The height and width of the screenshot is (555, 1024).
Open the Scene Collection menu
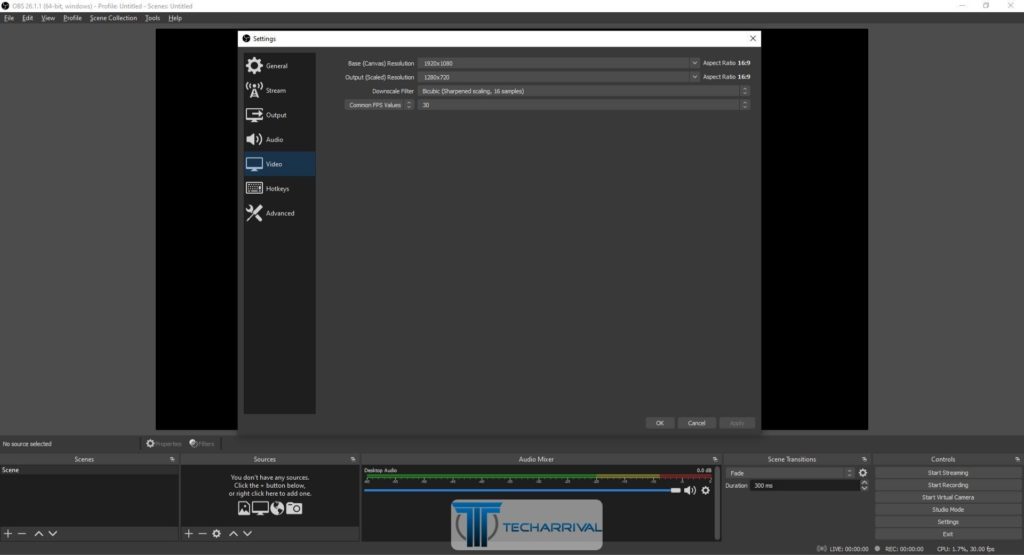click(x=113, y=18)
